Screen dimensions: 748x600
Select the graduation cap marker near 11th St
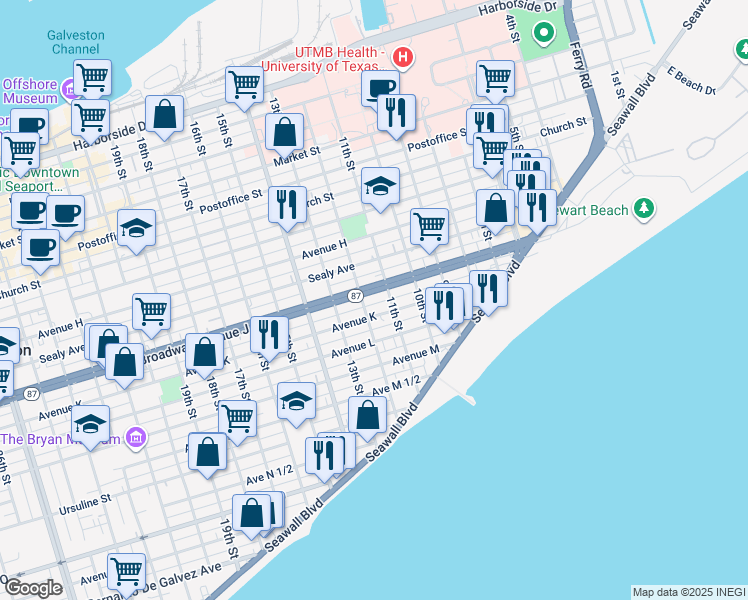[380, 186]
